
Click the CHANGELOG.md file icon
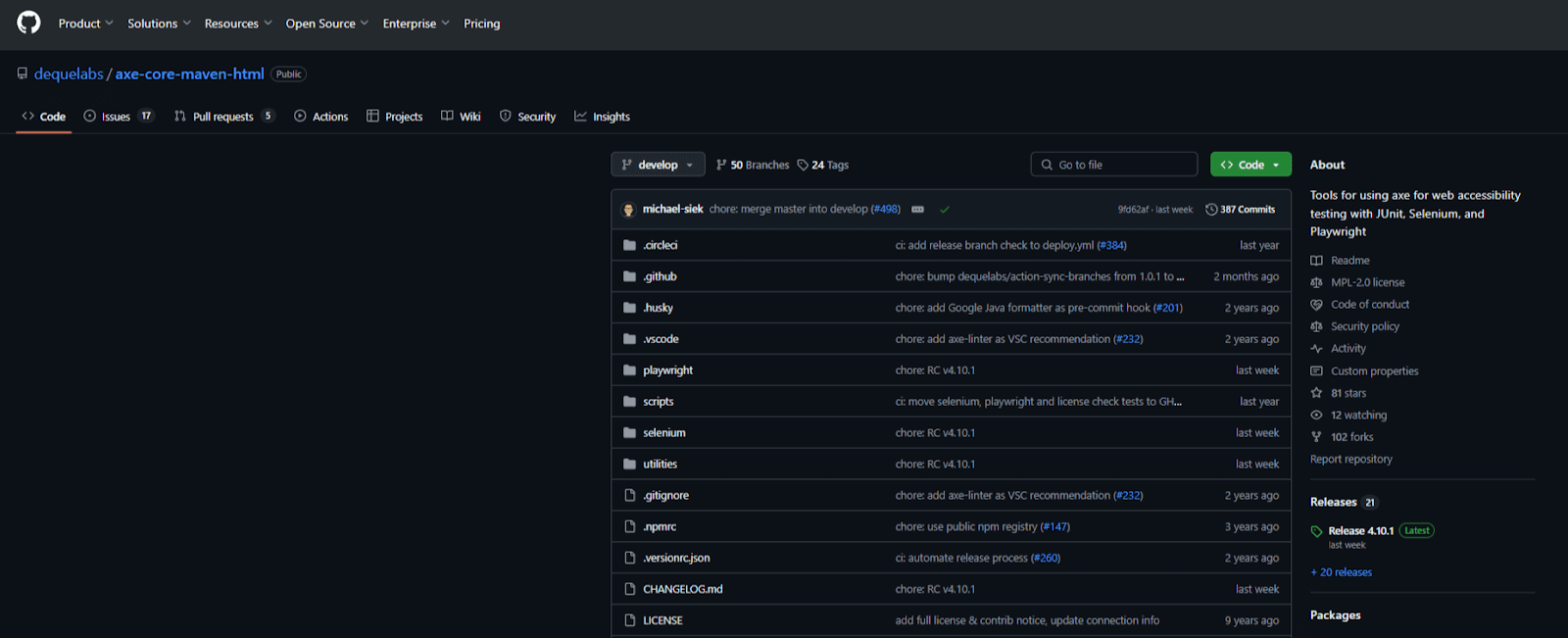tap(630, 589)
